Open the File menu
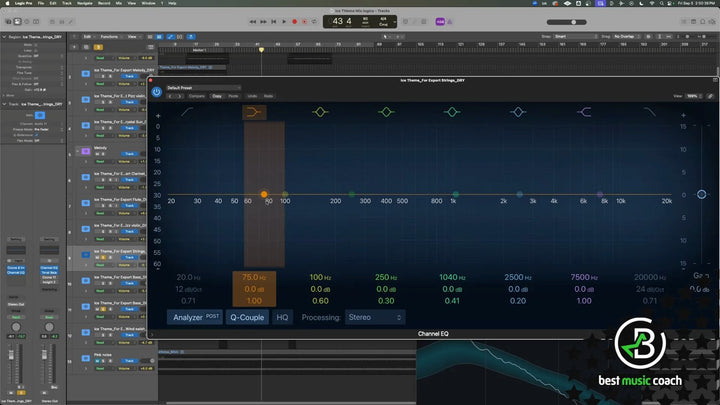The width and height of the screenshot is (720, 405). coord(41,3)
